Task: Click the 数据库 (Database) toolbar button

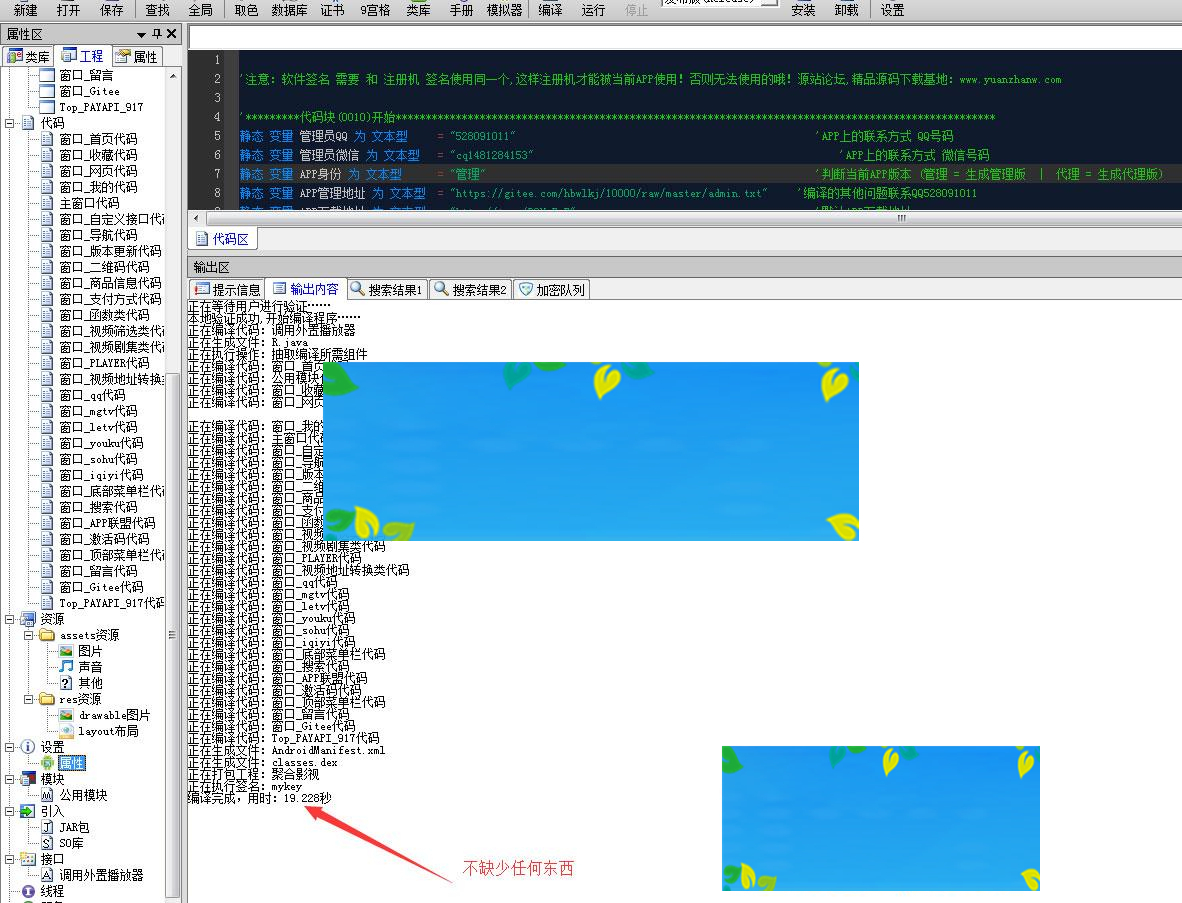Action: coord(289,10)
